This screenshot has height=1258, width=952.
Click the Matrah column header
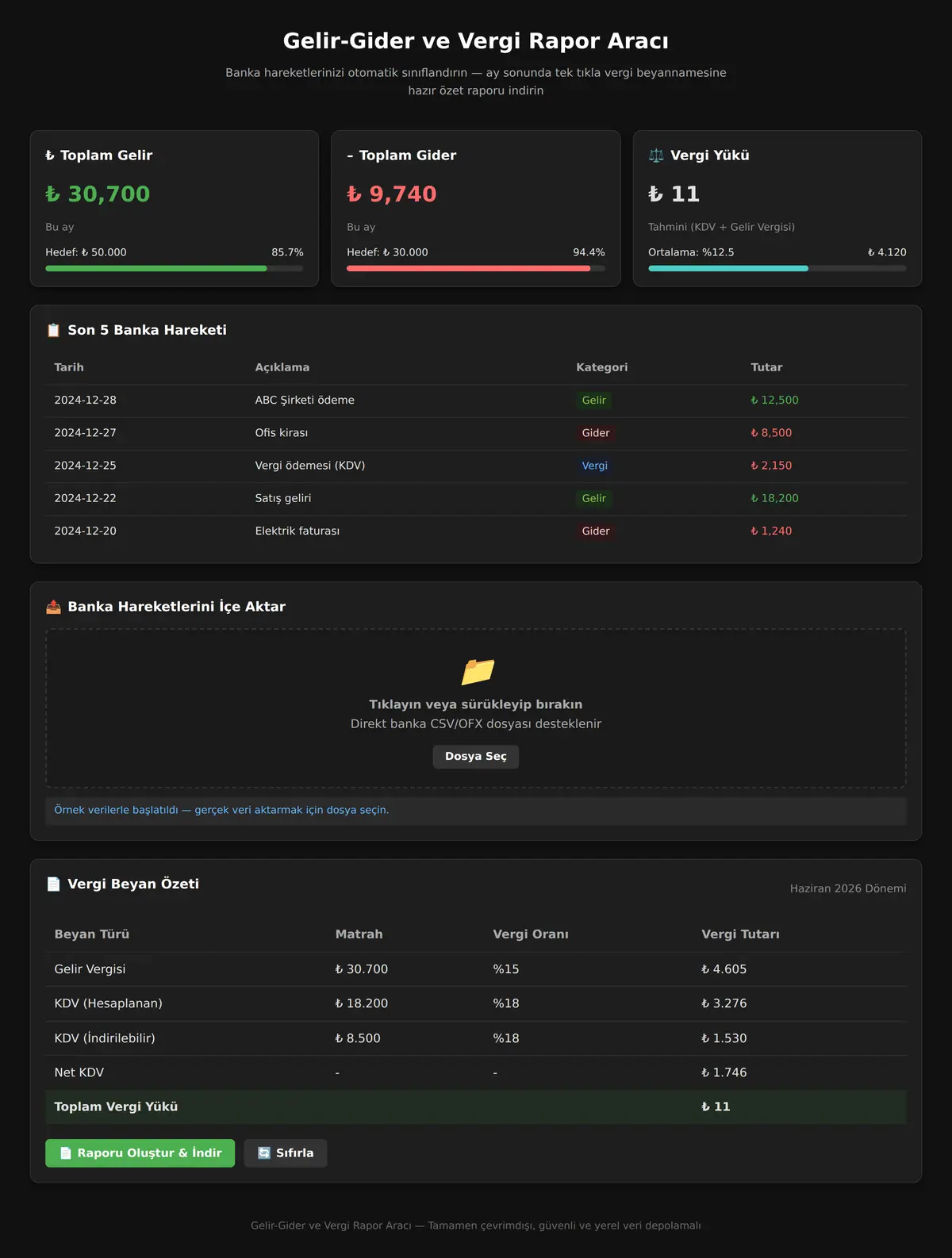(359, 934)
